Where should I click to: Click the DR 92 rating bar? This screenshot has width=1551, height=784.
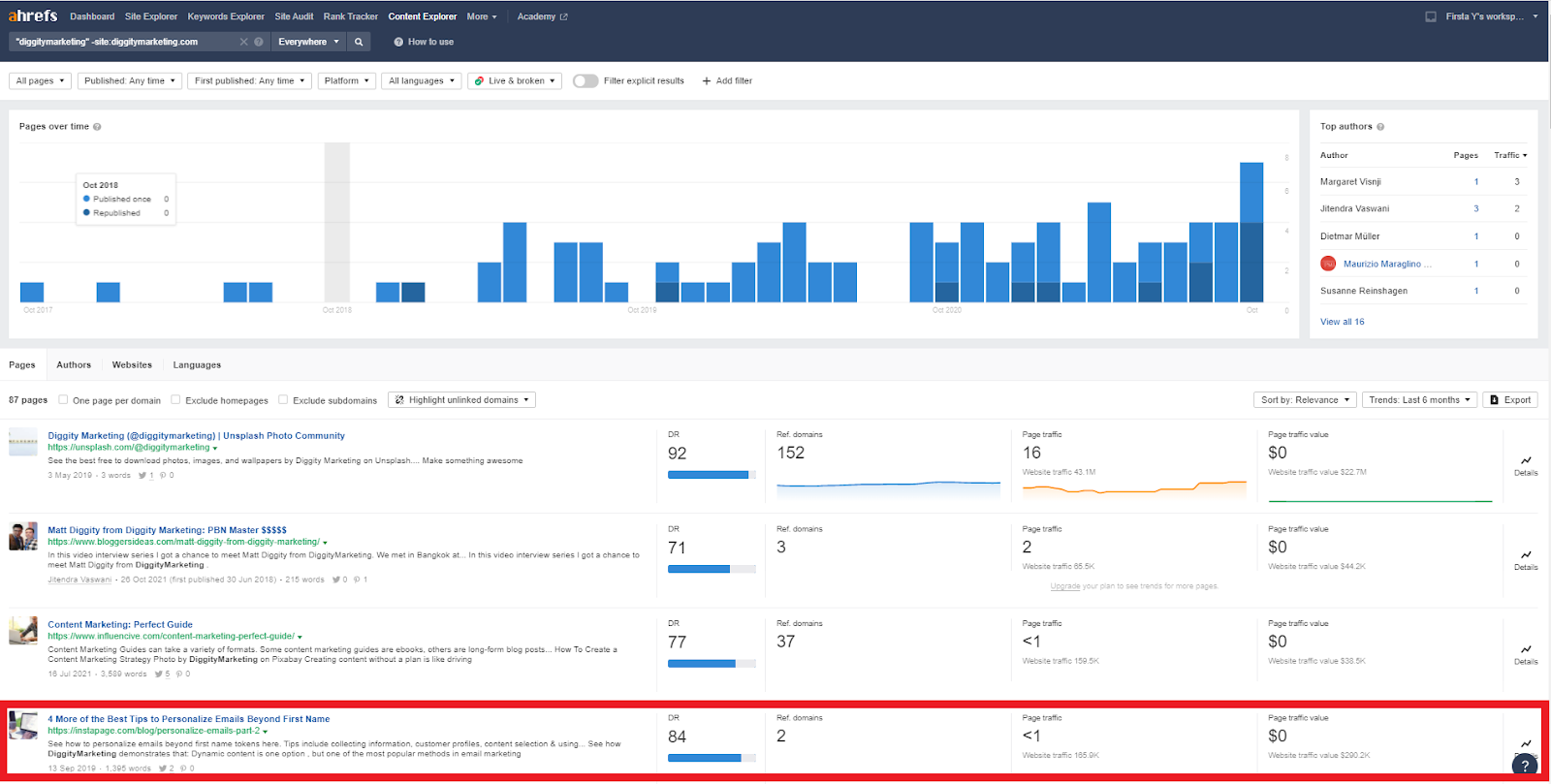pos(712,475)
